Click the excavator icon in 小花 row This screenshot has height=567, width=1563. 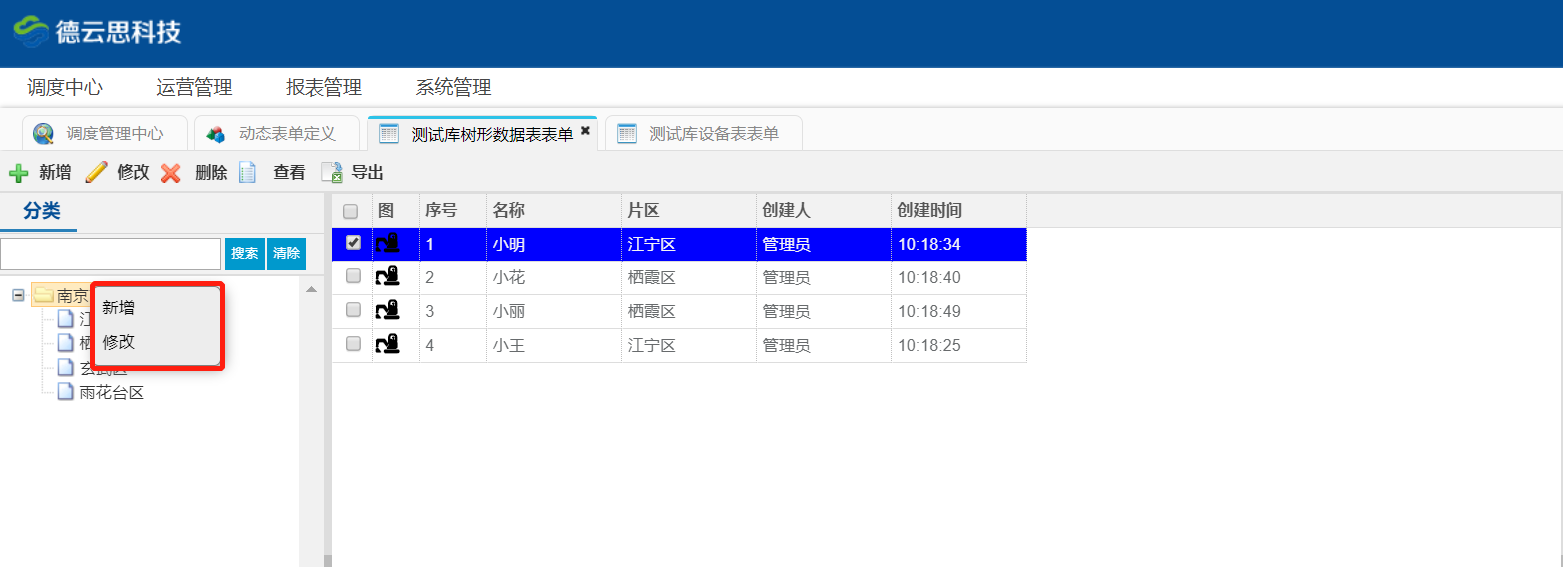tap(387, 277)
